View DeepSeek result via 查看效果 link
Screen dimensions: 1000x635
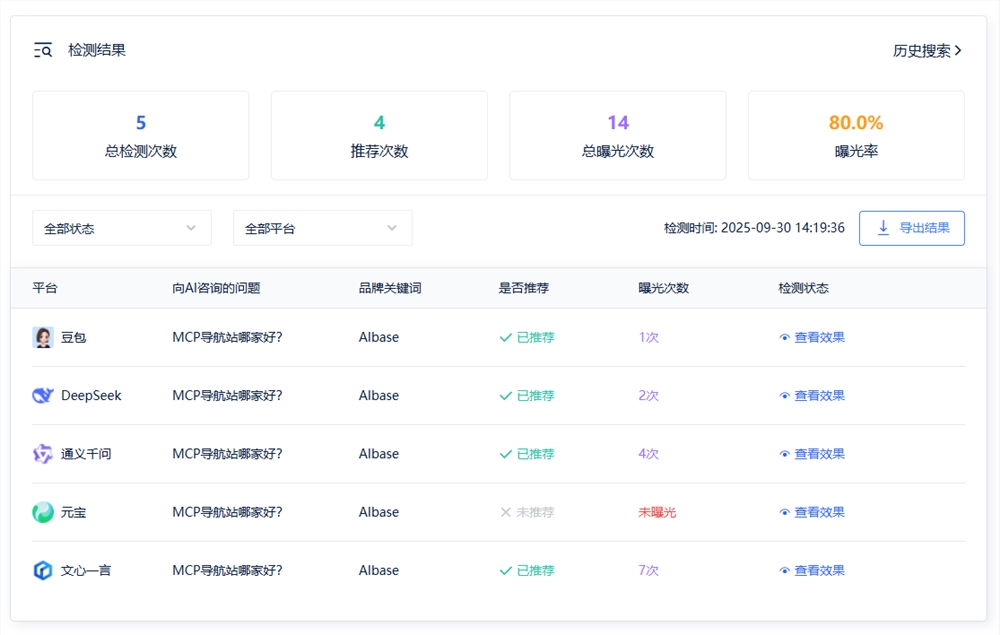[819, 396]
